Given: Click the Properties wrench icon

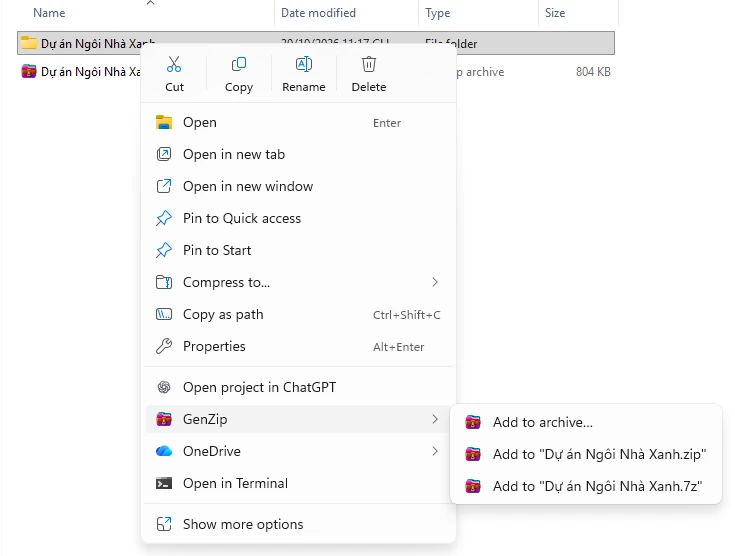Looking at the screenshot, I should click(x=164, y=346).
